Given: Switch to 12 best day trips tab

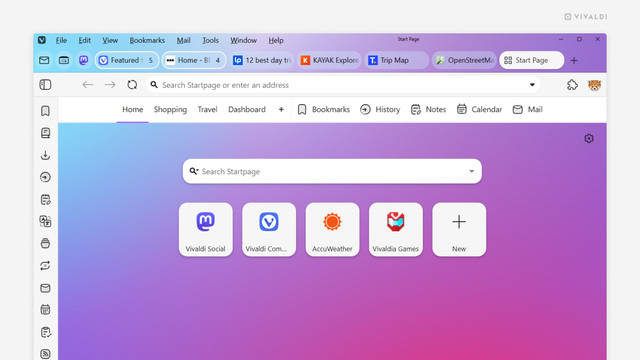Looking at the screenshot, I should pyautogui.click(x=262, y=60).
